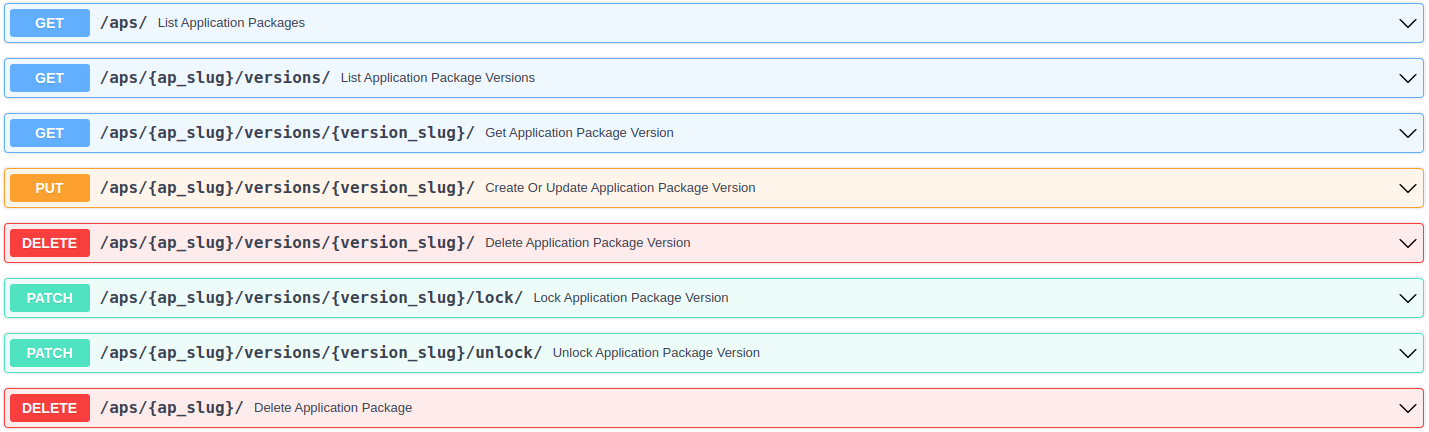Expand the Create Or Update Application Package Version chevron

pos(1408,188)
